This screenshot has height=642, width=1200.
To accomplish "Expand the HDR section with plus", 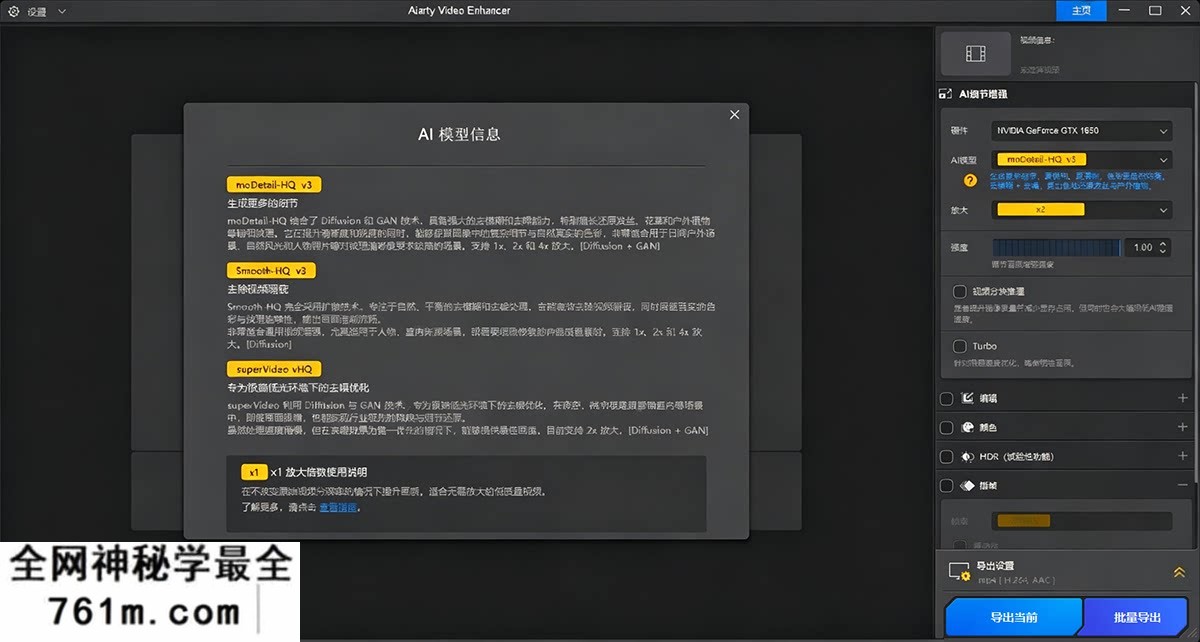I will (x=1183, y=456).
